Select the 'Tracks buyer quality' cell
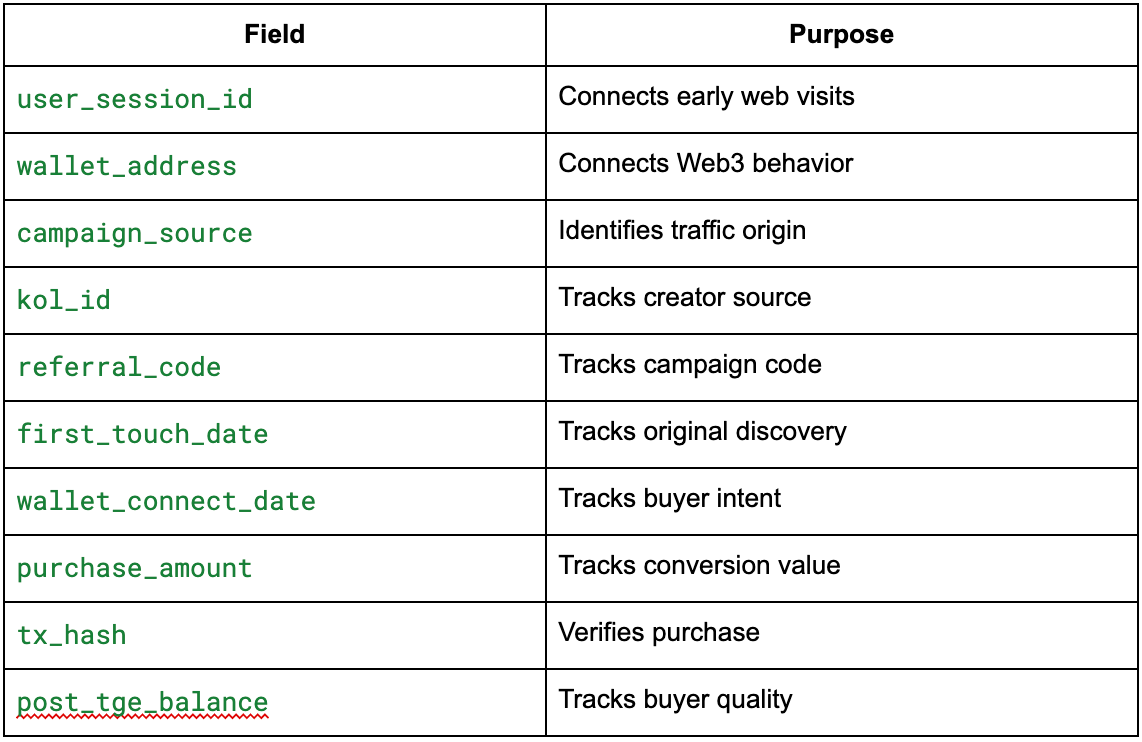 pos(841,702)
